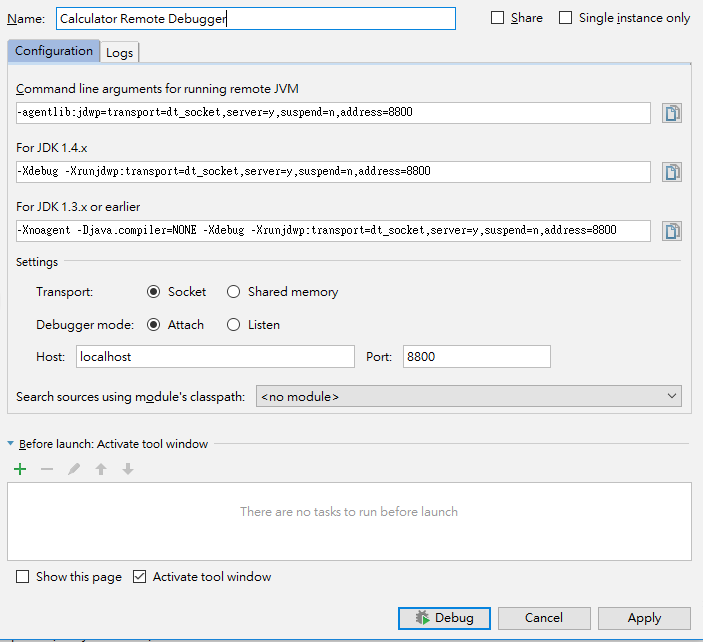Viewport: 703px width, 642px height.
Task: Cancel the configuration dialog
Action: pos(544,618)
